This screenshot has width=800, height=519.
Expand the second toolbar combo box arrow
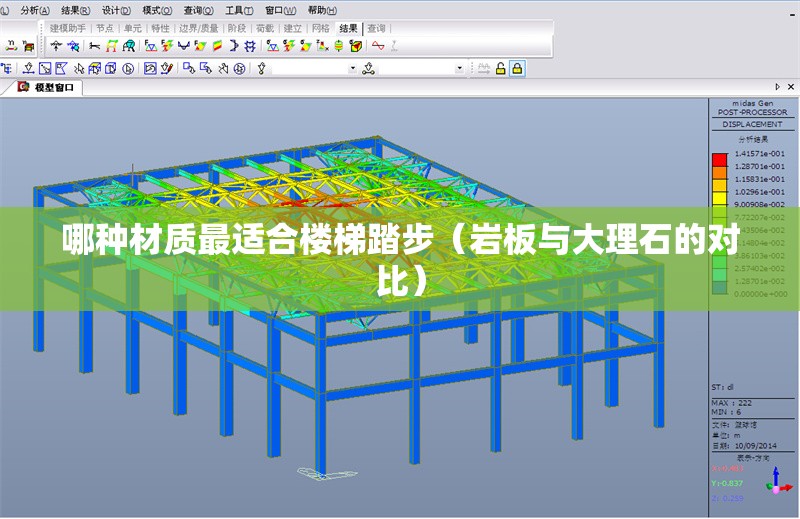[460, 69]
